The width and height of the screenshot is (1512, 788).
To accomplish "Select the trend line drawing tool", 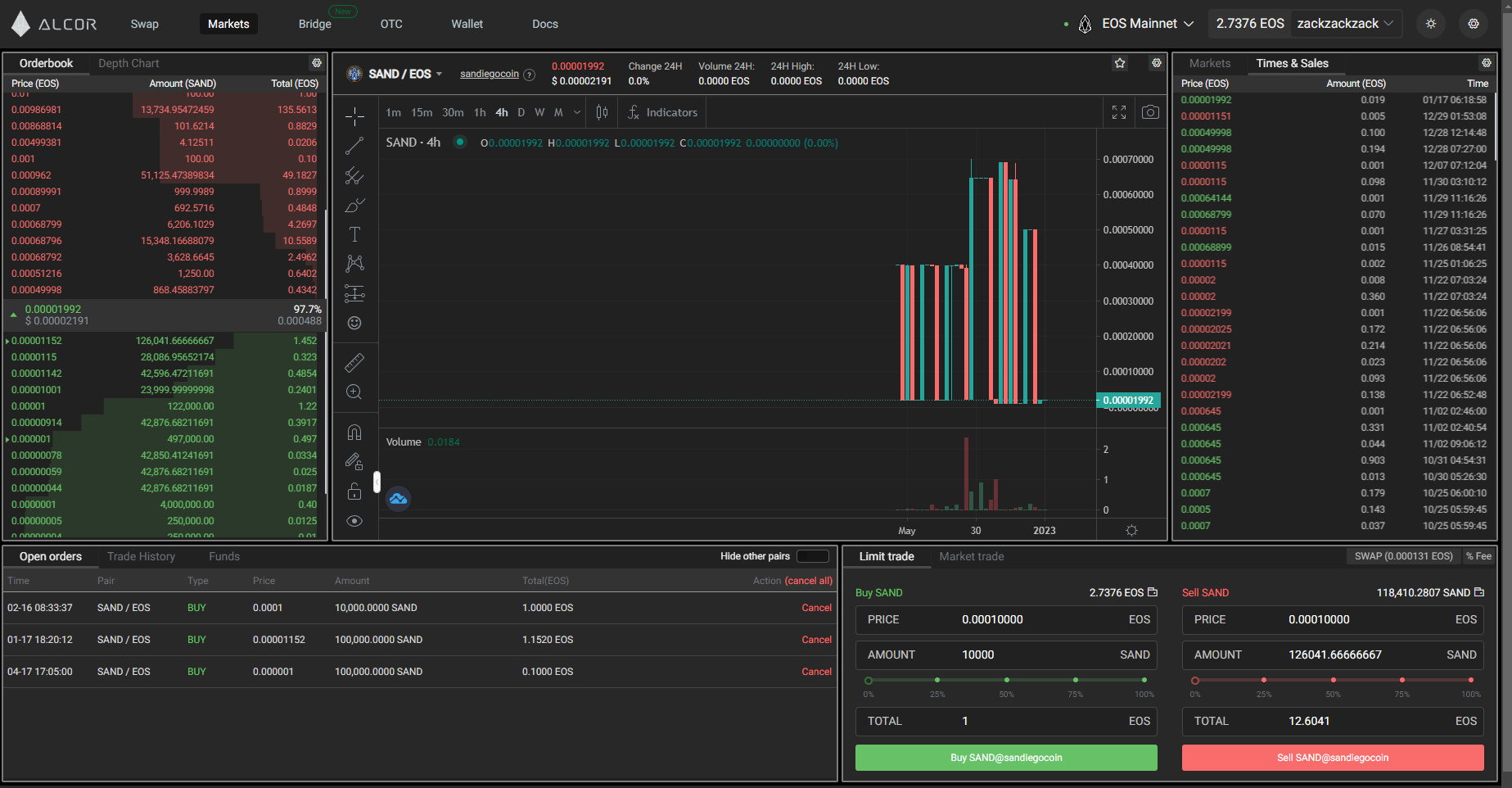I will (354, 146).
